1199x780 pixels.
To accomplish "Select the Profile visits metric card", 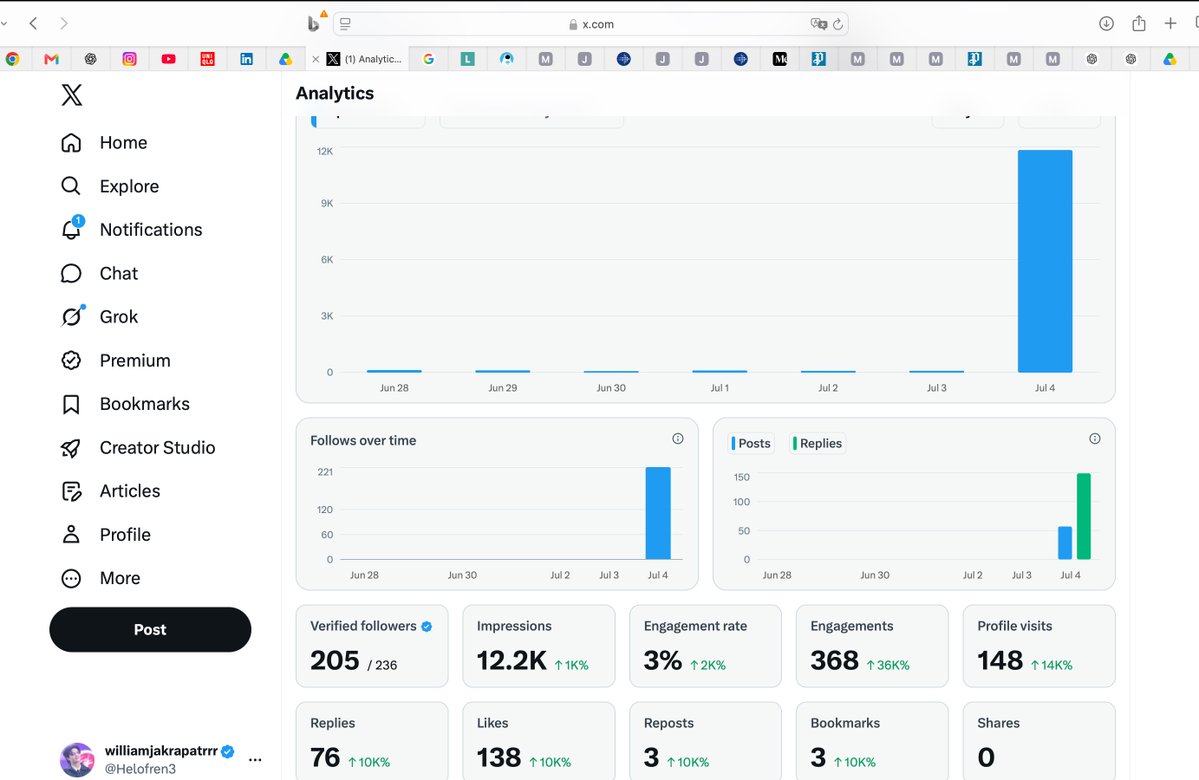I will pos(1038,646).
